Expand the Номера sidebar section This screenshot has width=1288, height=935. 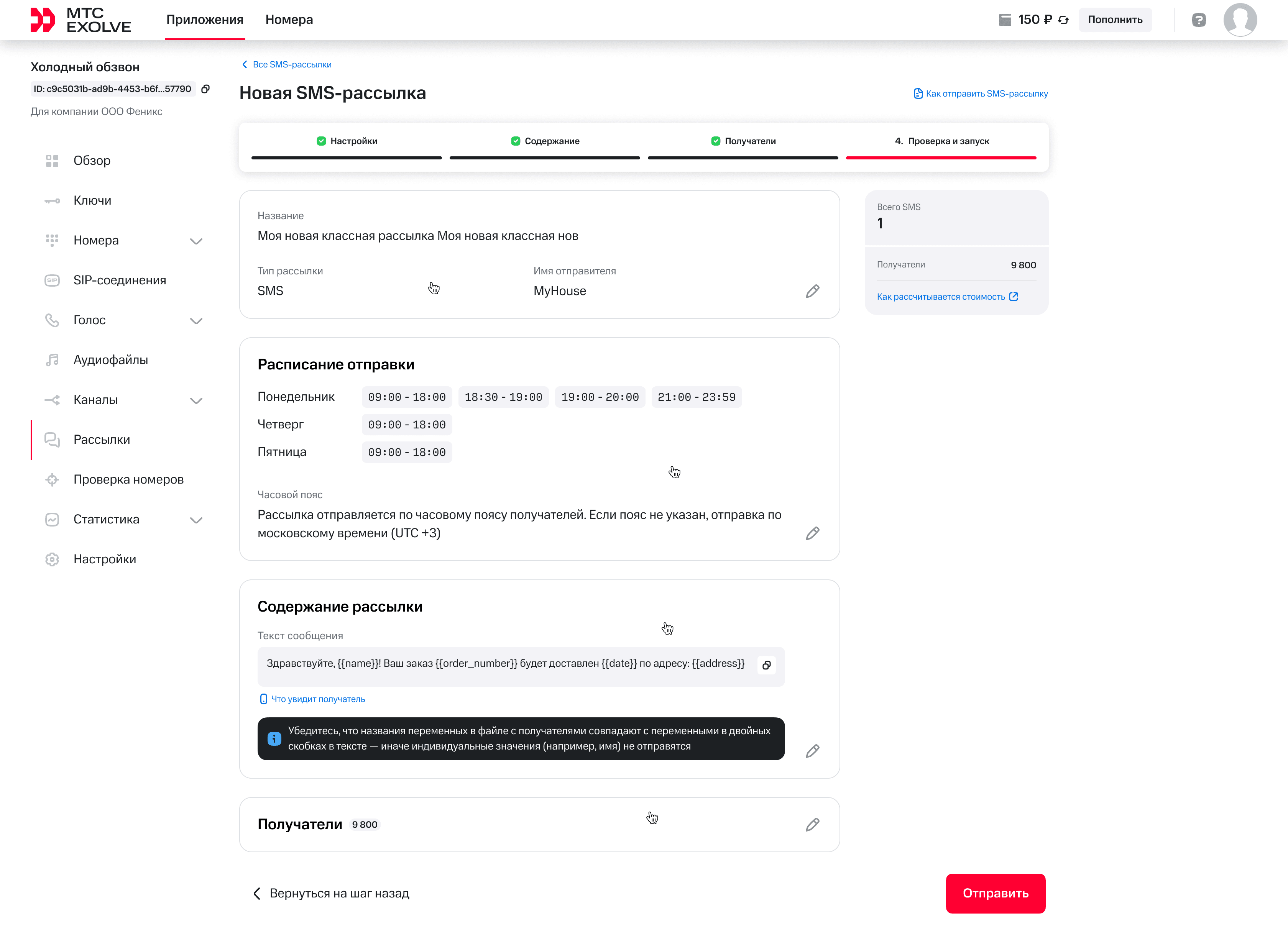196,241
